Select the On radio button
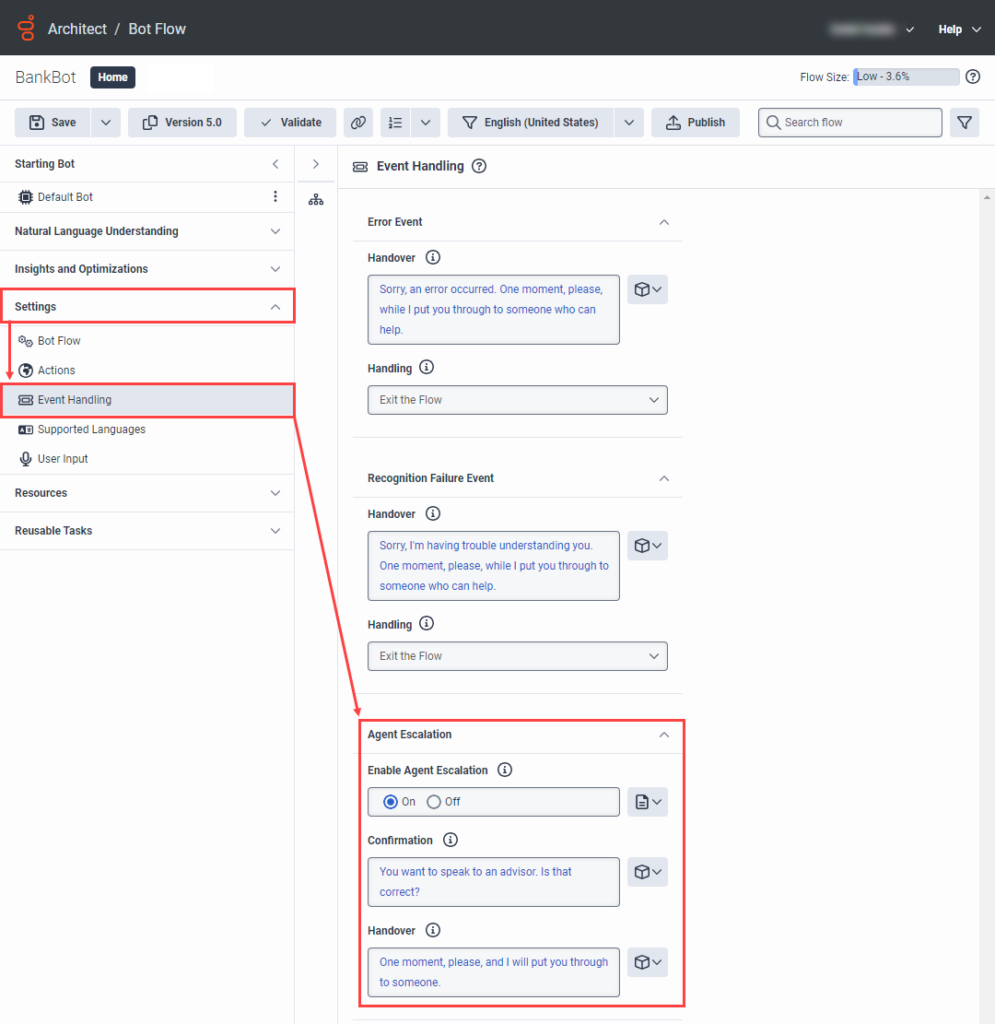 tap(391, 802)
